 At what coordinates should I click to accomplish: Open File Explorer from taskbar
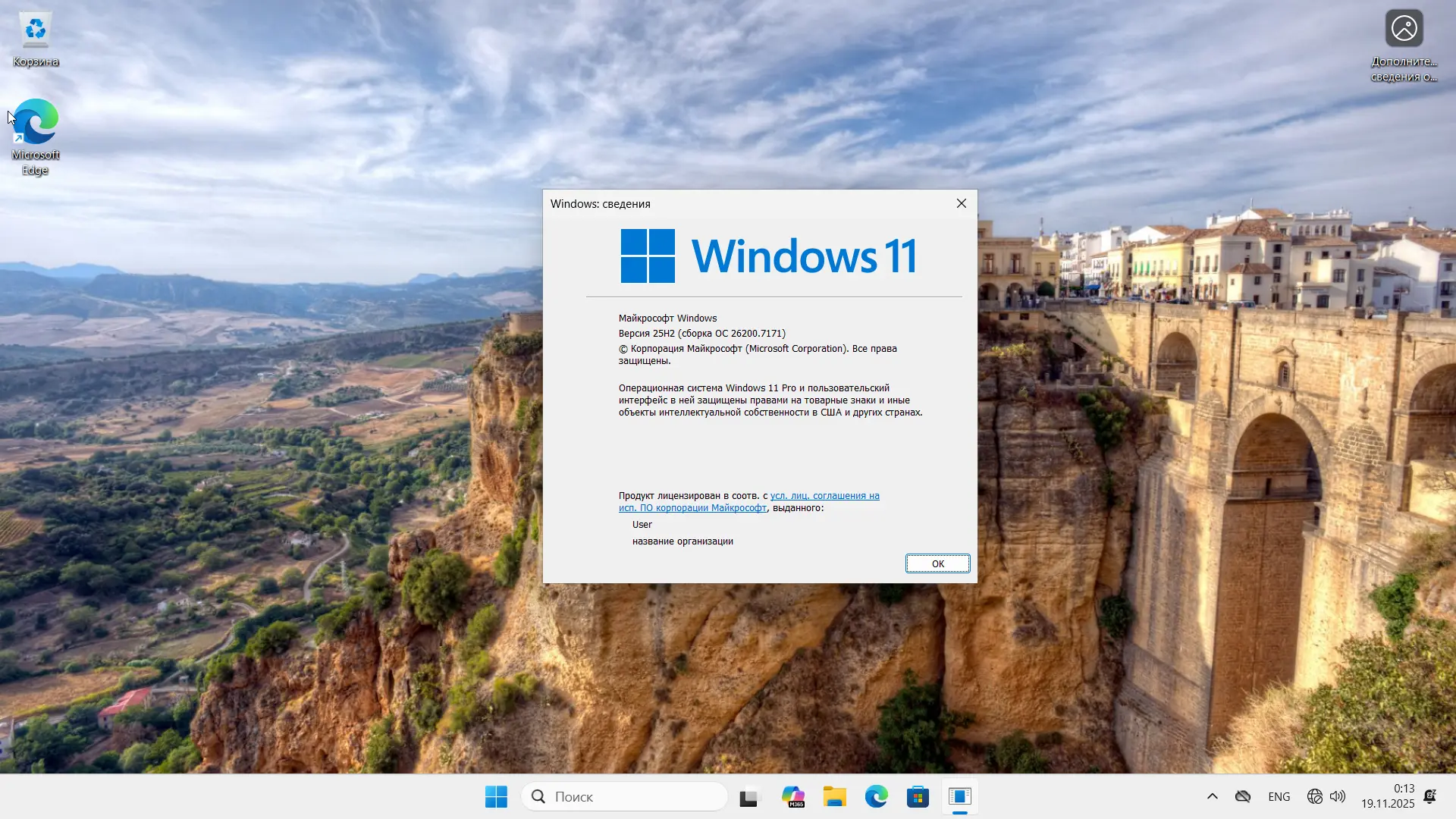[x=834, y=797]
